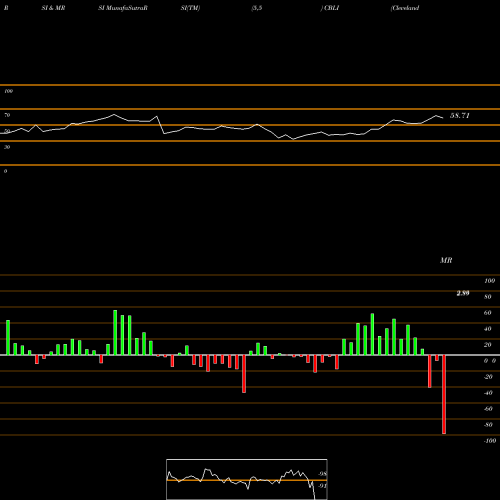Click the MR axis label 40
The image size is (500, 500).
point(488,329)
